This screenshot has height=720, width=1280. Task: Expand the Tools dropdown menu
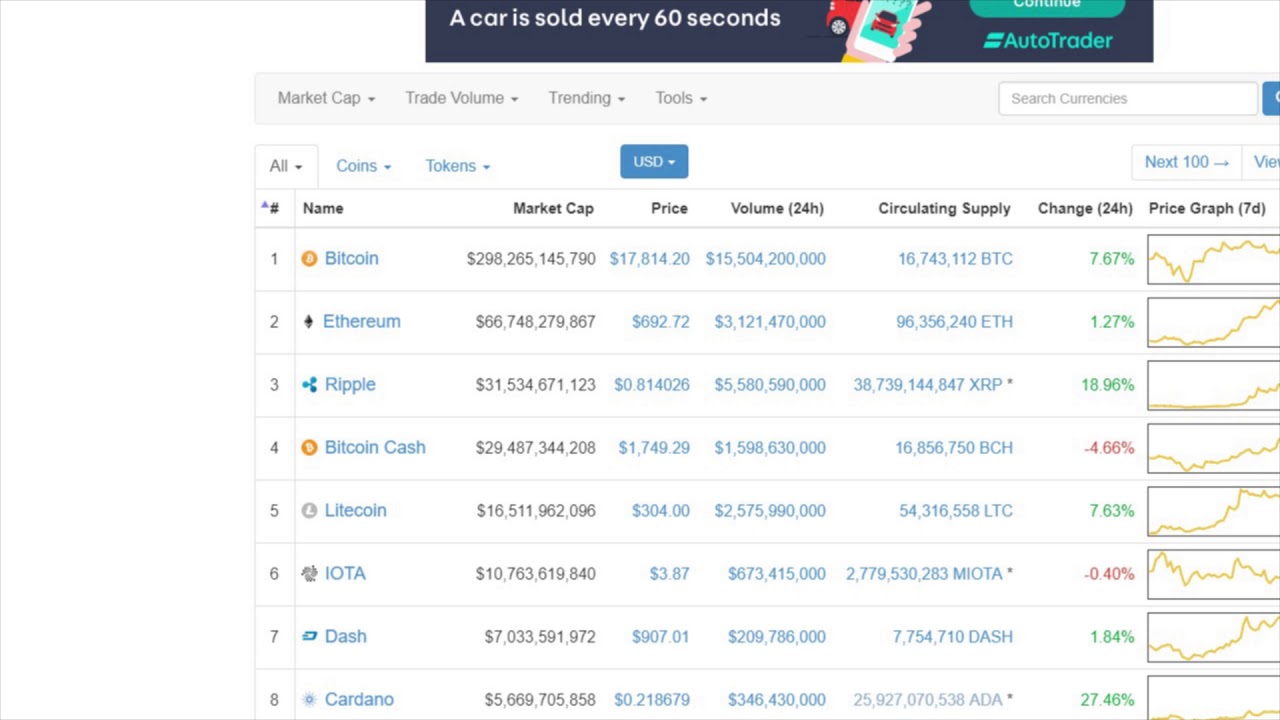point(681,98)
